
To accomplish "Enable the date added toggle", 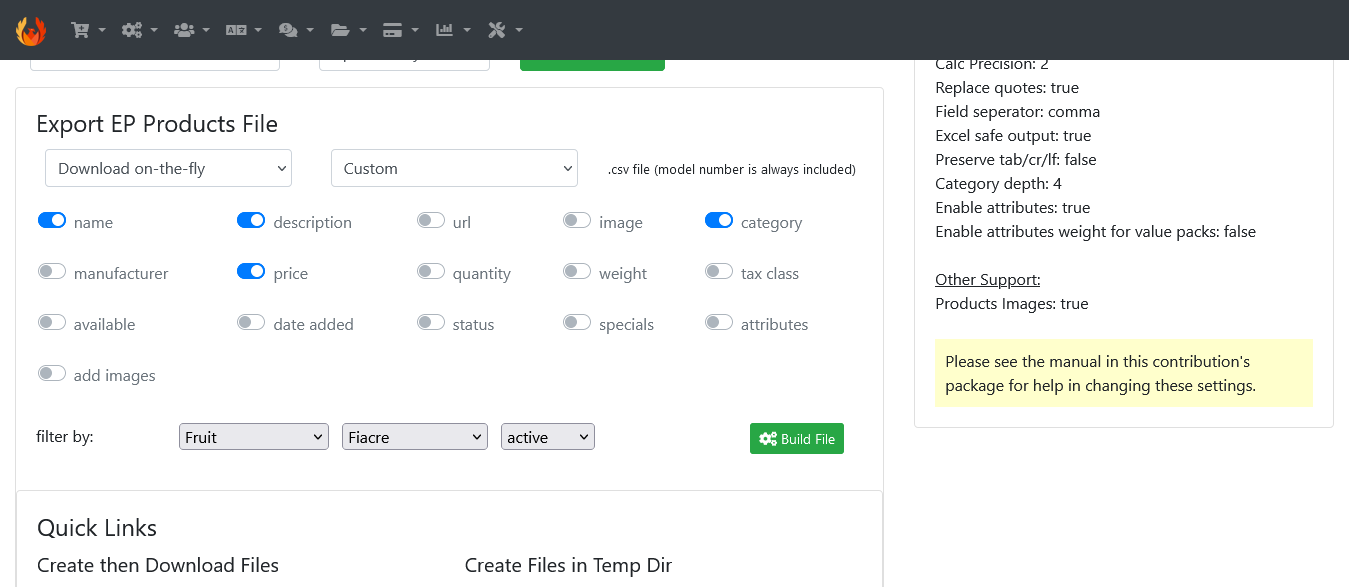I will click(x=251, y=322).
